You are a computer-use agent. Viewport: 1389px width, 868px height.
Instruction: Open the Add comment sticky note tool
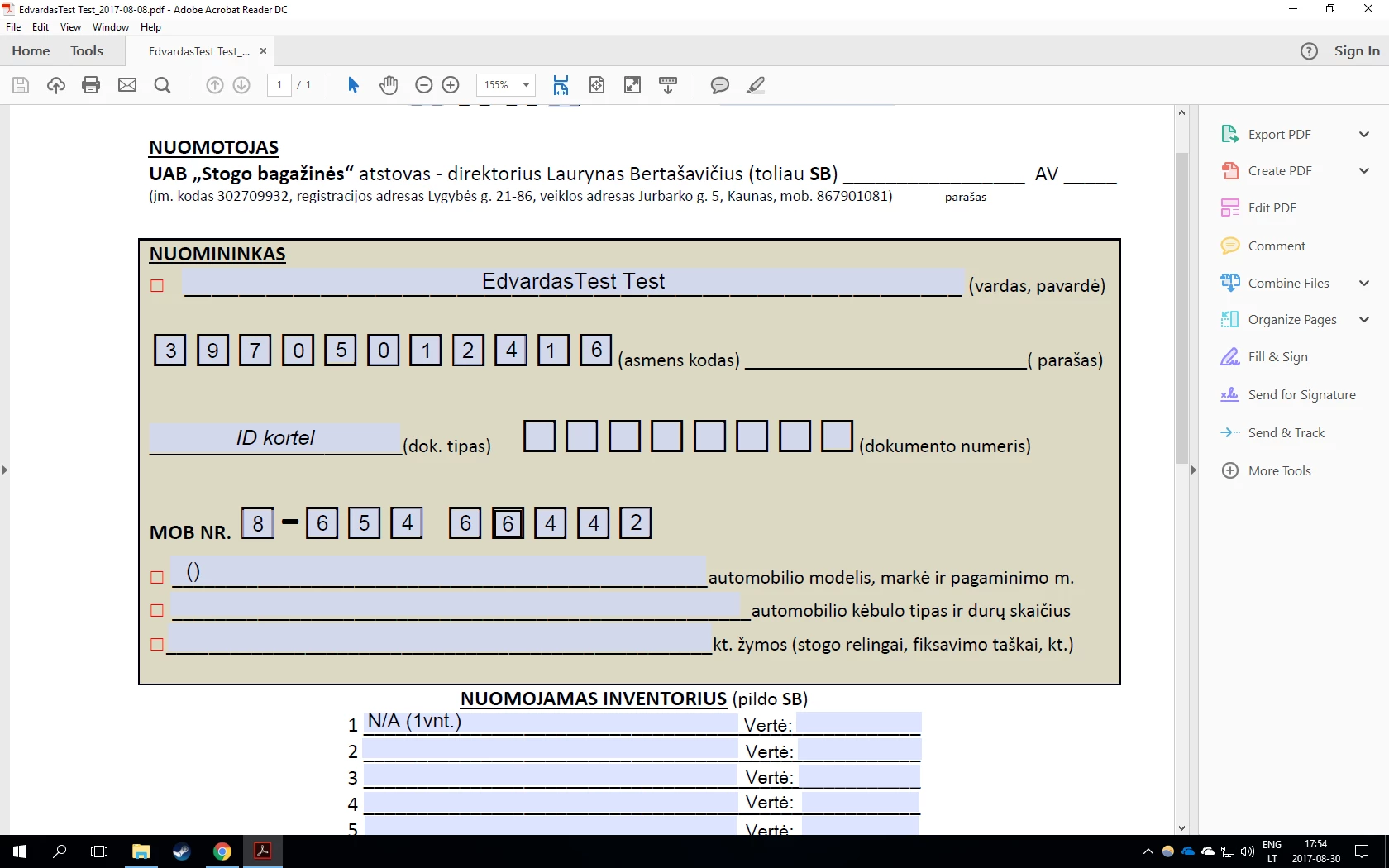(720, 85)
